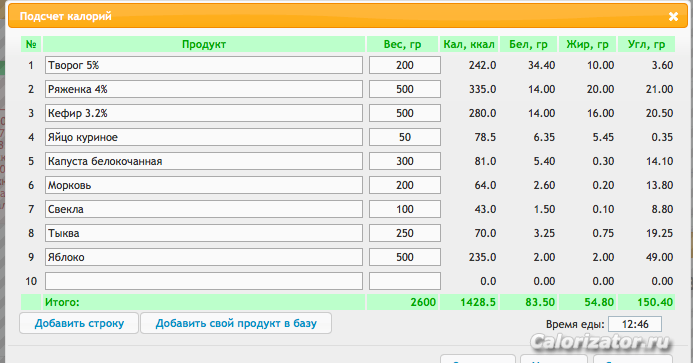The height and width of the screenshot is (363, 693).
Task: Edit weight field for Свекла
Action: click(x=405, y=209)
